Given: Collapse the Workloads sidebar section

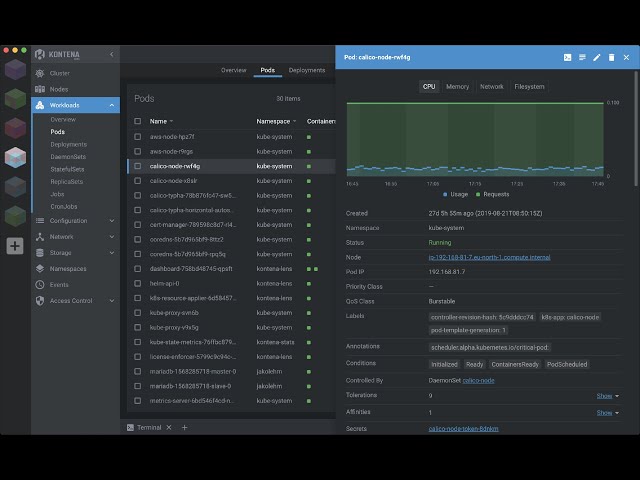Looking at the screenshot, I should (x=111, y=105).
